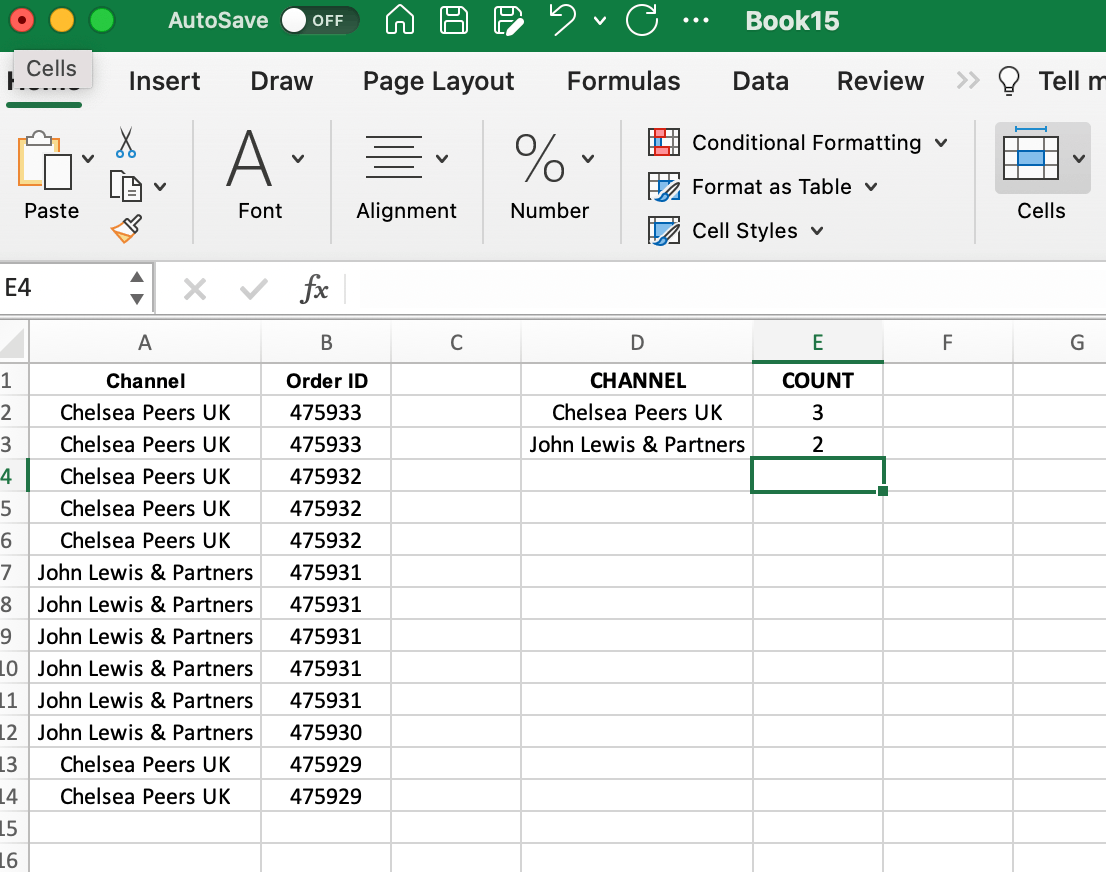Screen dimensions: 1106x872
Task: Click the Cells group icon
Action: (1031, 154)
